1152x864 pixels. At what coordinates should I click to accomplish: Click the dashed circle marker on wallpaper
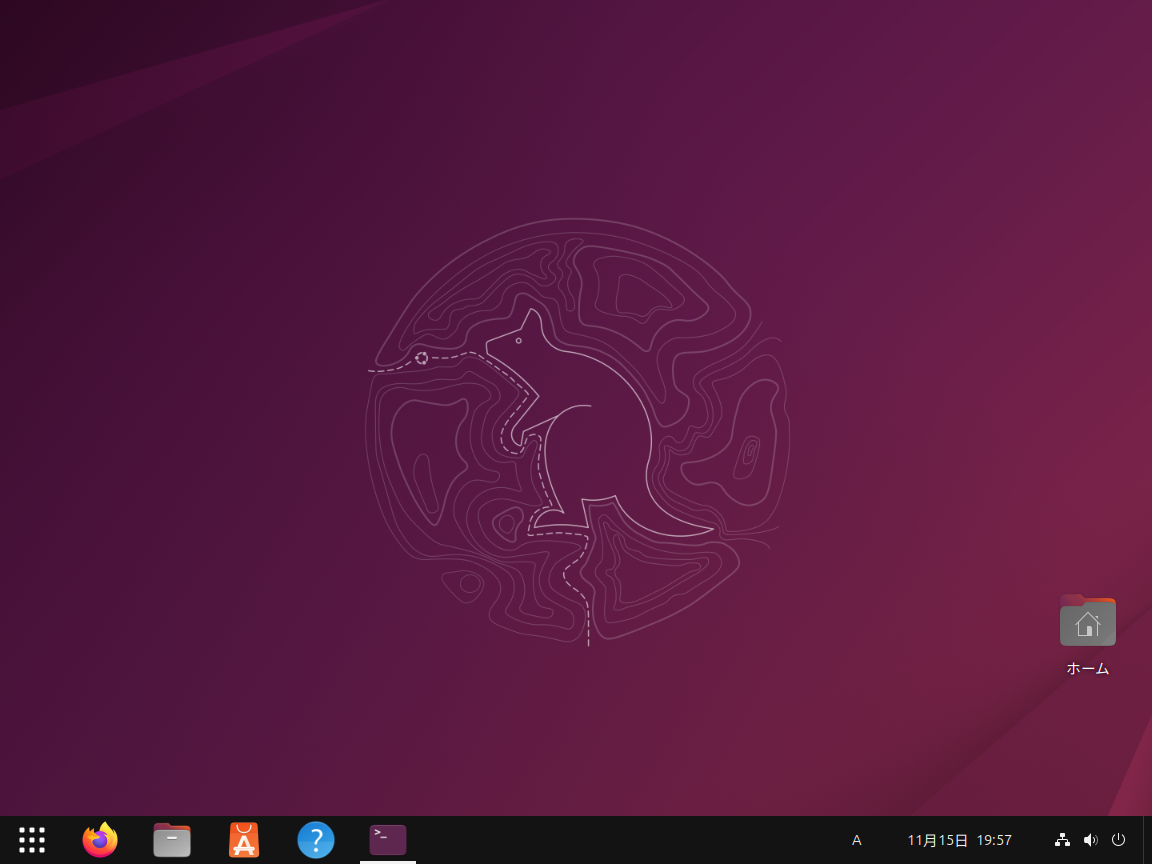pos(422,358)
